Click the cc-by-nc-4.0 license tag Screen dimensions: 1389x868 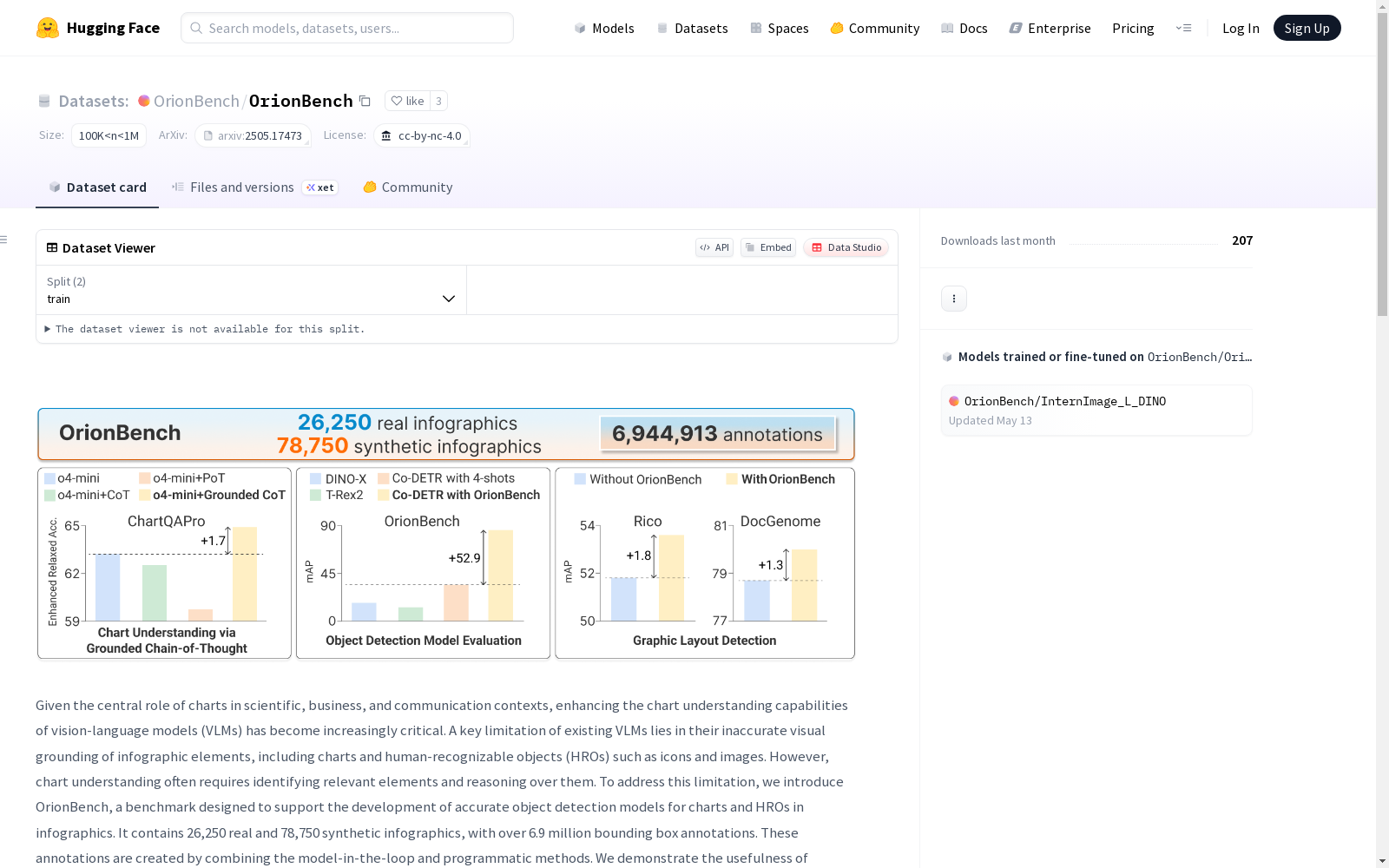pos(422,135)
